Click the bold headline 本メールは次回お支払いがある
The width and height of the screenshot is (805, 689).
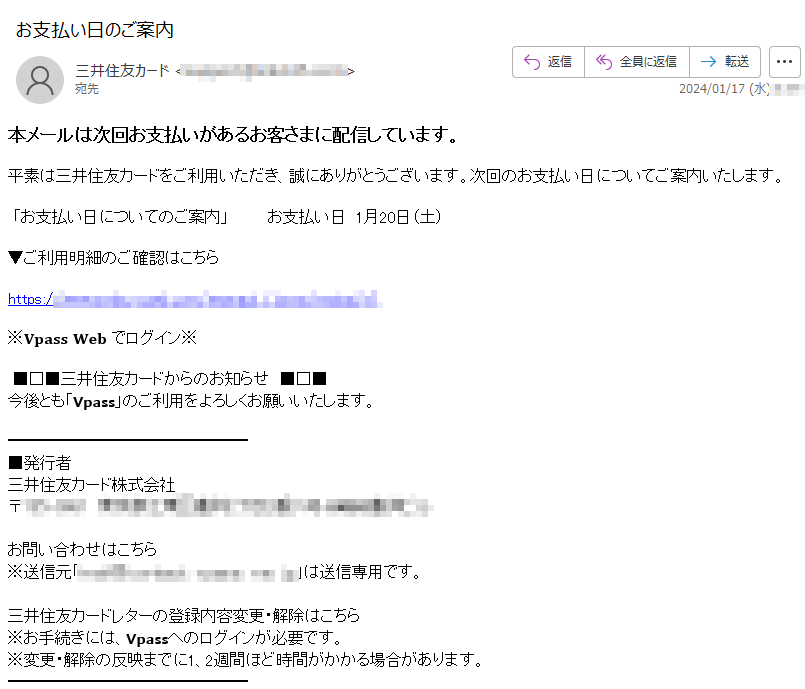(x=233, y=135)
